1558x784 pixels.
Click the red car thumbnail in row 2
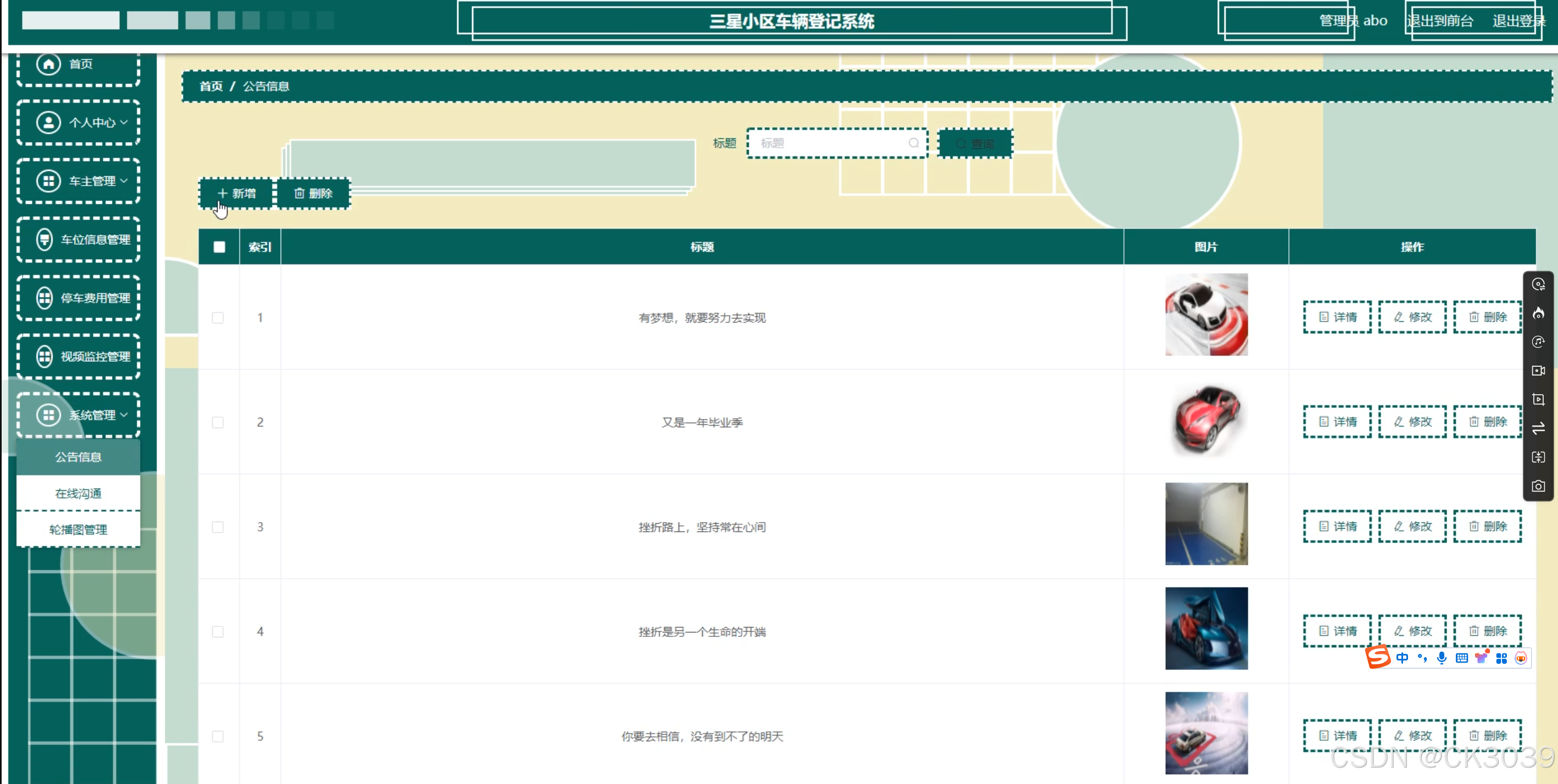(1206, 419)
